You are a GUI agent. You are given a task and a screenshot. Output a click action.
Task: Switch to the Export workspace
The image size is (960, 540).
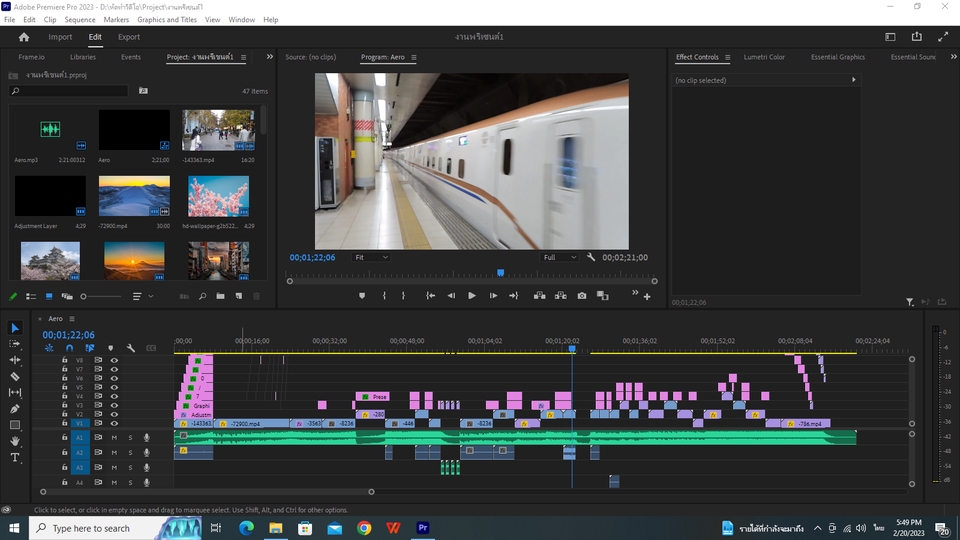[129, 37]
